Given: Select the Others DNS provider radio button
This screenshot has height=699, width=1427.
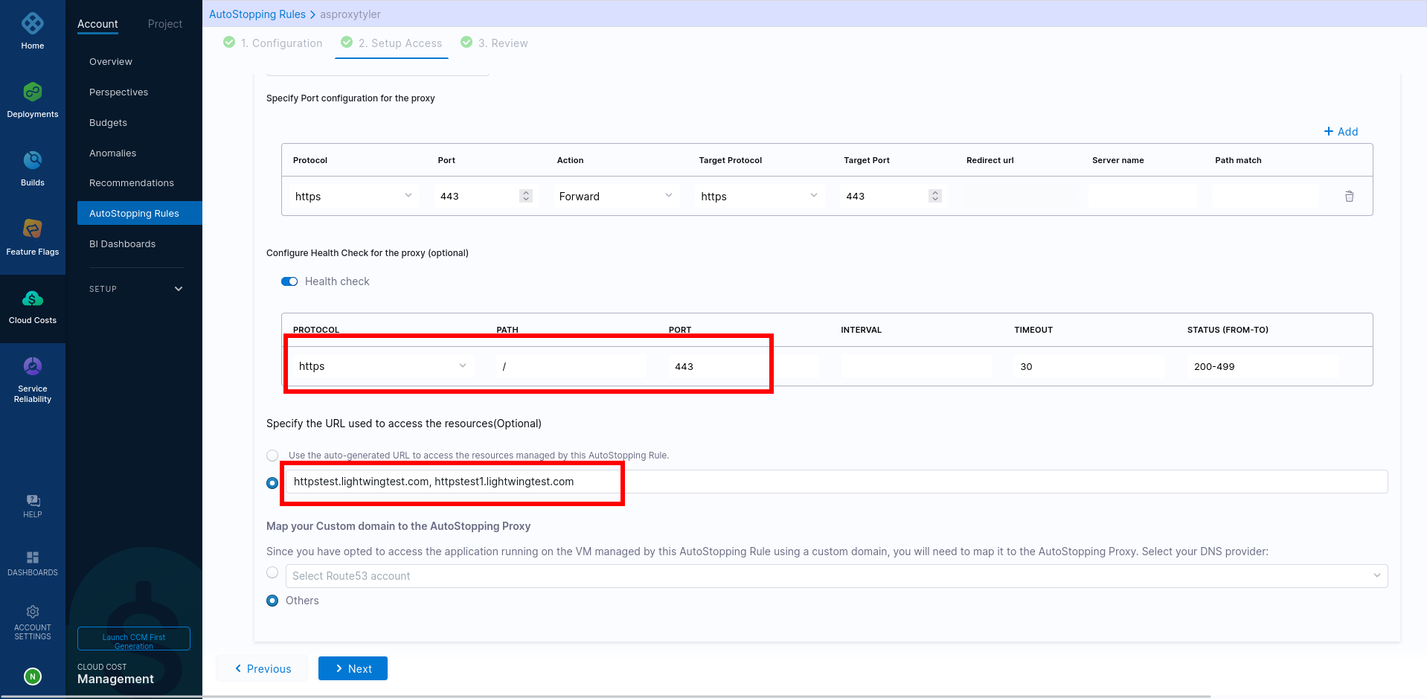Looking at the screenshot, I should (272, 601).
